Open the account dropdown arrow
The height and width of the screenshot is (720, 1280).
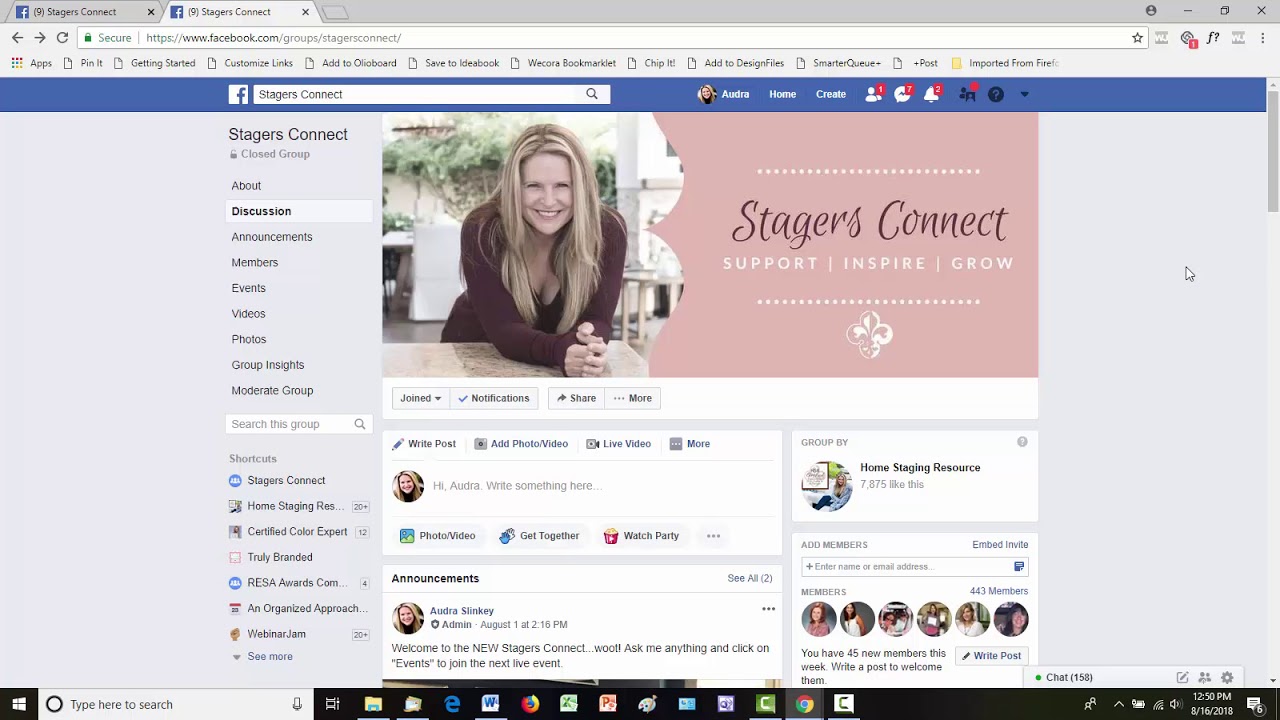[x=1024, y=94]
